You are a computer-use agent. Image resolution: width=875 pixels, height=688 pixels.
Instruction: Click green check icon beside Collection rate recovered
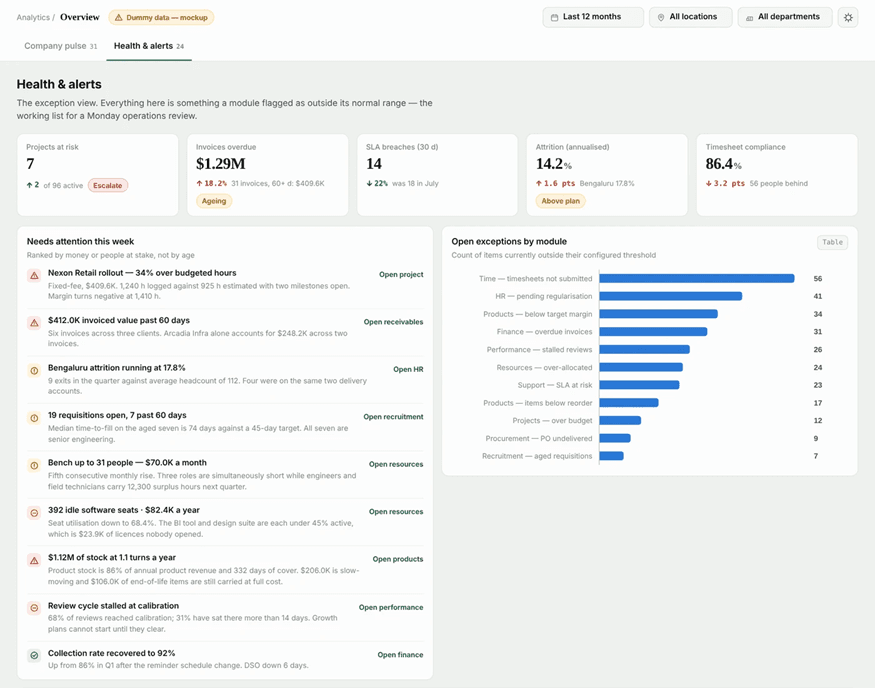pyautogui.click(x=34, y=655)
